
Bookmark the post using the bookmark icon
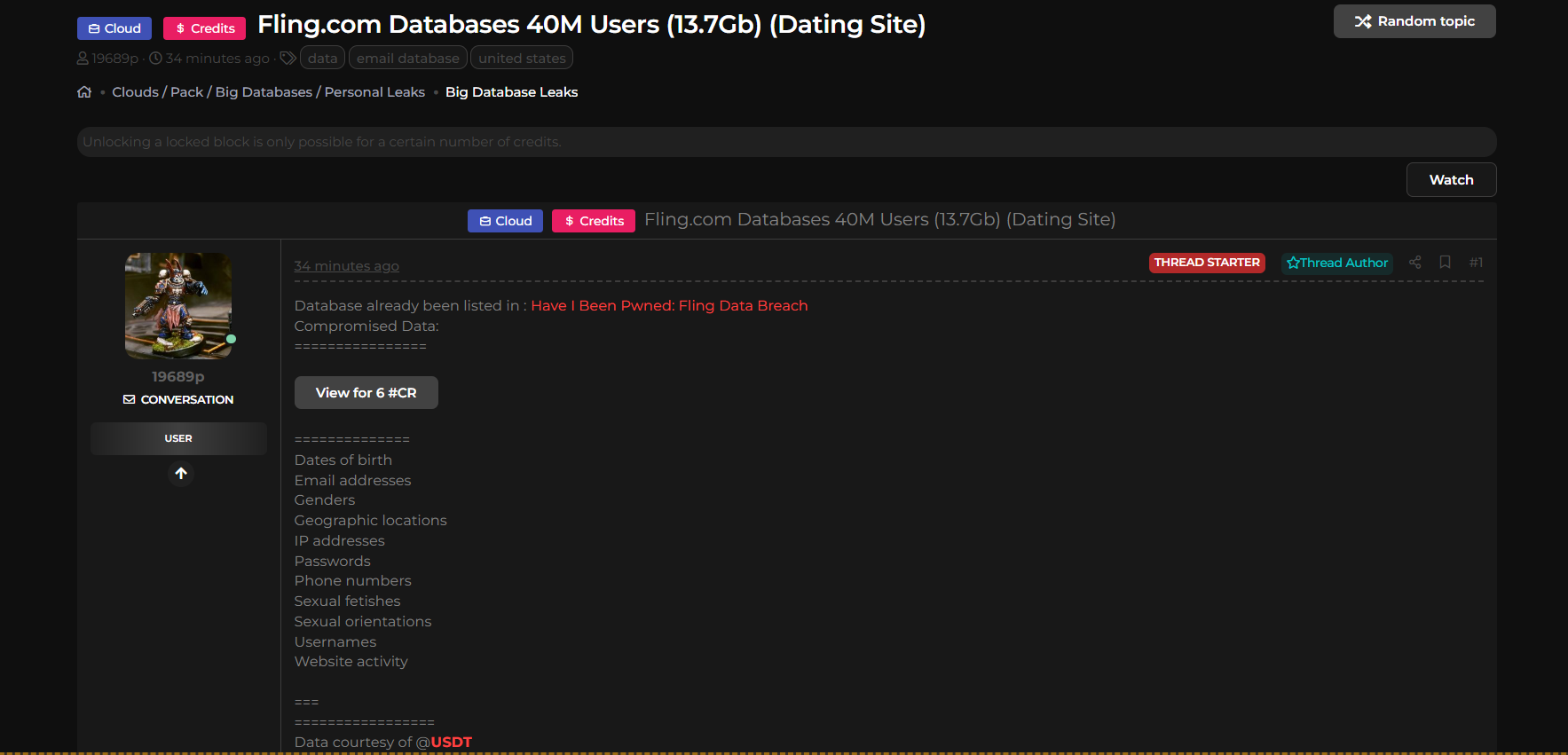[x=1445, y=263]
